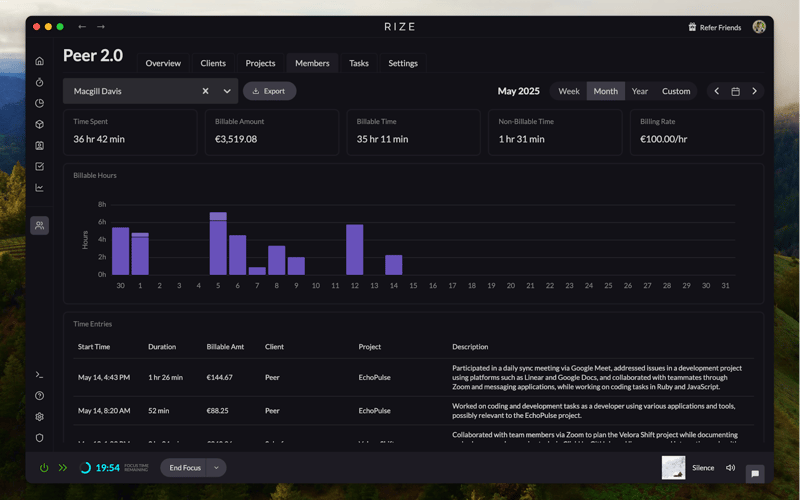Click the Billing Rate €100.00/hr card
800x500 pixels.
click(x=697, y=132)
